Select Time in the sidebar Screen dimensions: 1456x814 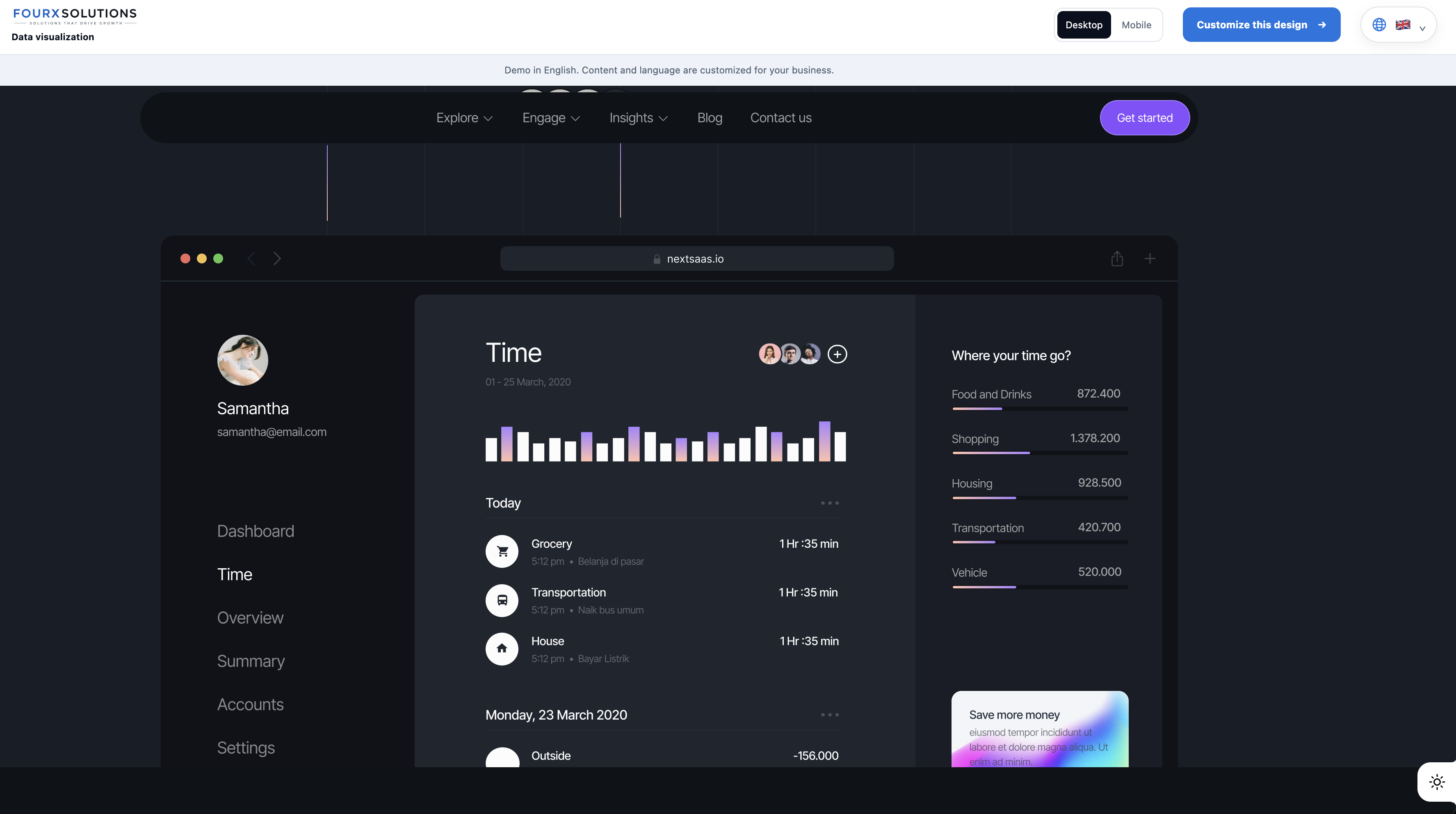[x=235, y=574]
